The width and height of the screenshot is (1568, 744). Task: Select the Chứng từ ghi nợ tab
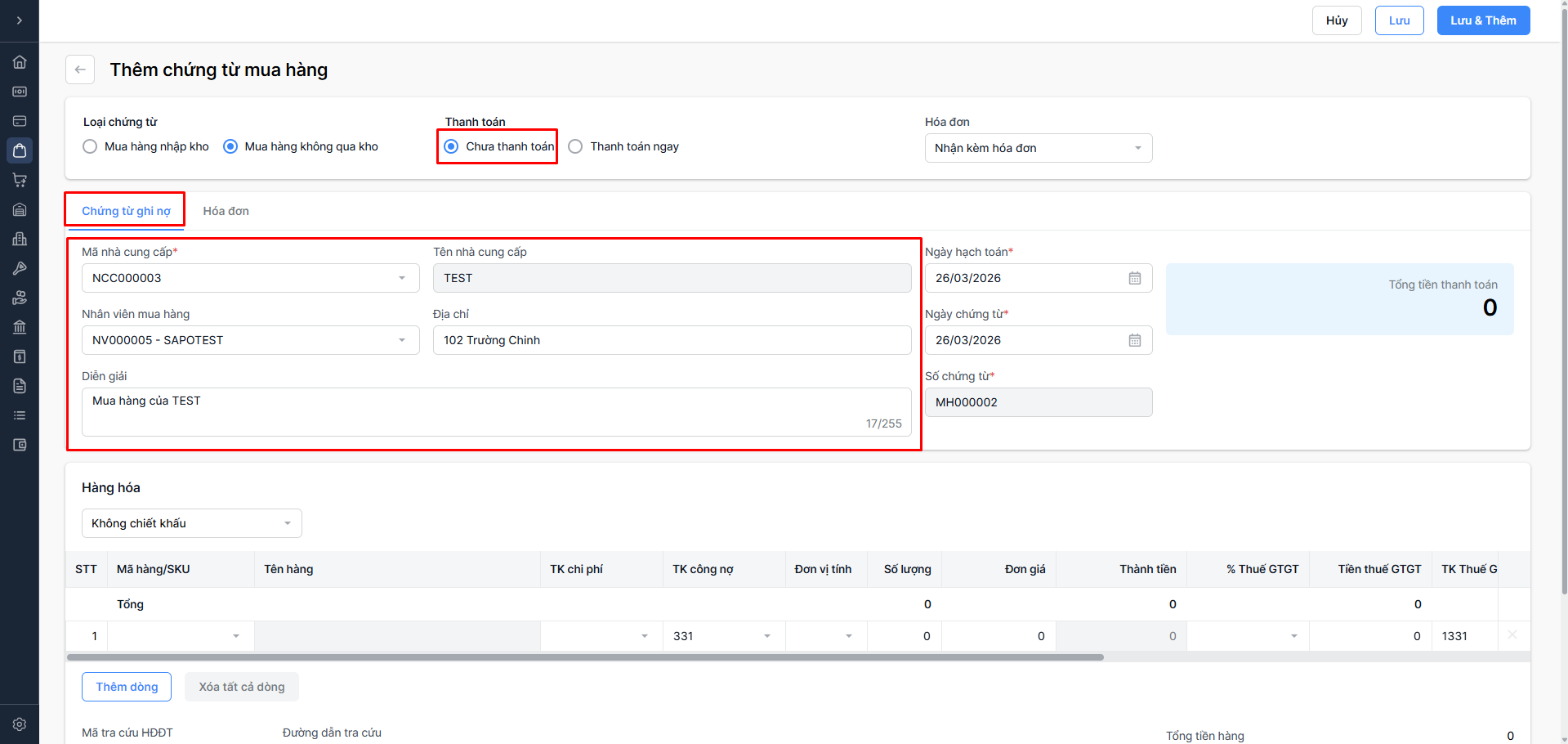coord(126,211)
